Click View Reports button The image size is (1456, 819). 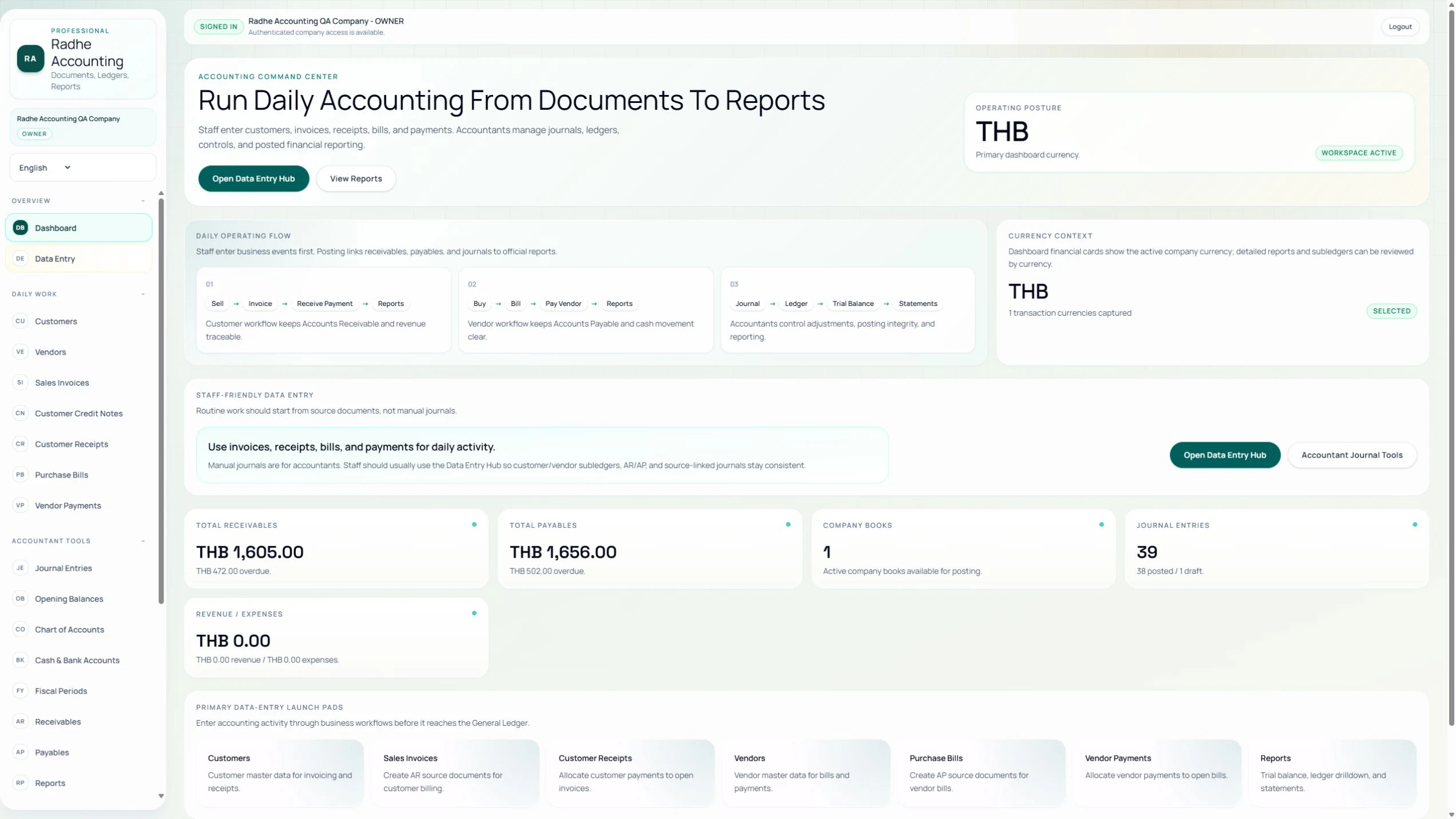coord(356,179)
